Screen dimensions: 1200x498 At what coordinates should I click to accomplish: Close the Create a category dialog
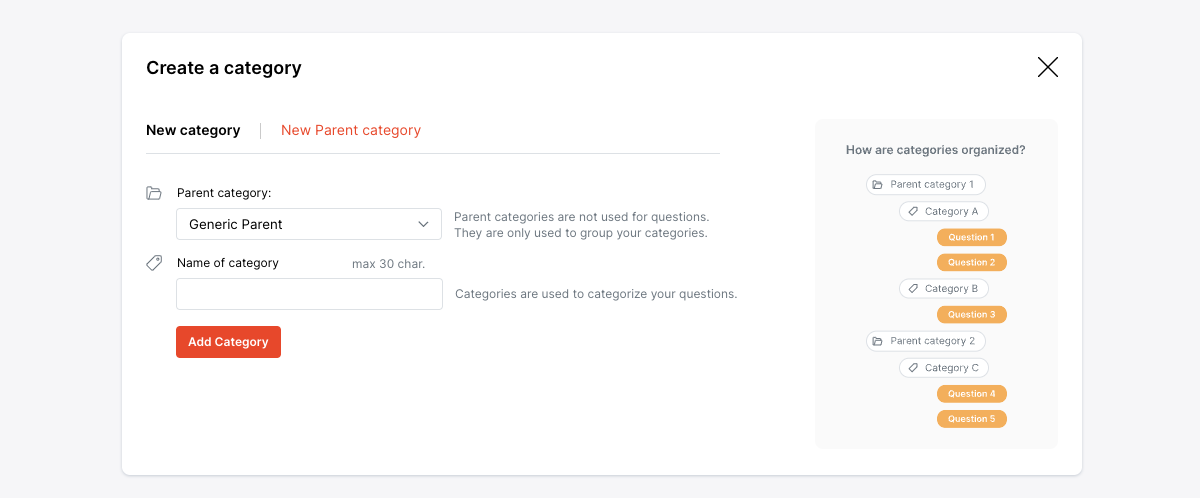point(1047,67)
